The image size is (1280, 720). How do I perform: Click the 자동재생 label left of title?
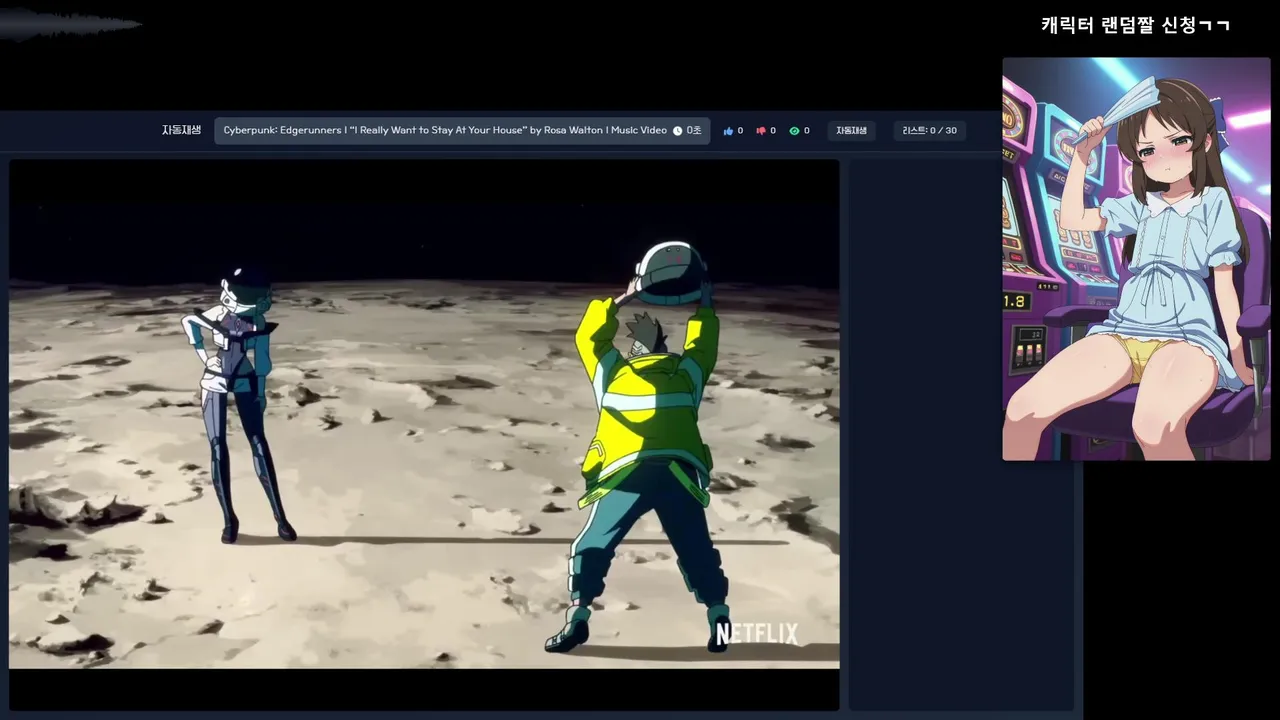(181, 130)
